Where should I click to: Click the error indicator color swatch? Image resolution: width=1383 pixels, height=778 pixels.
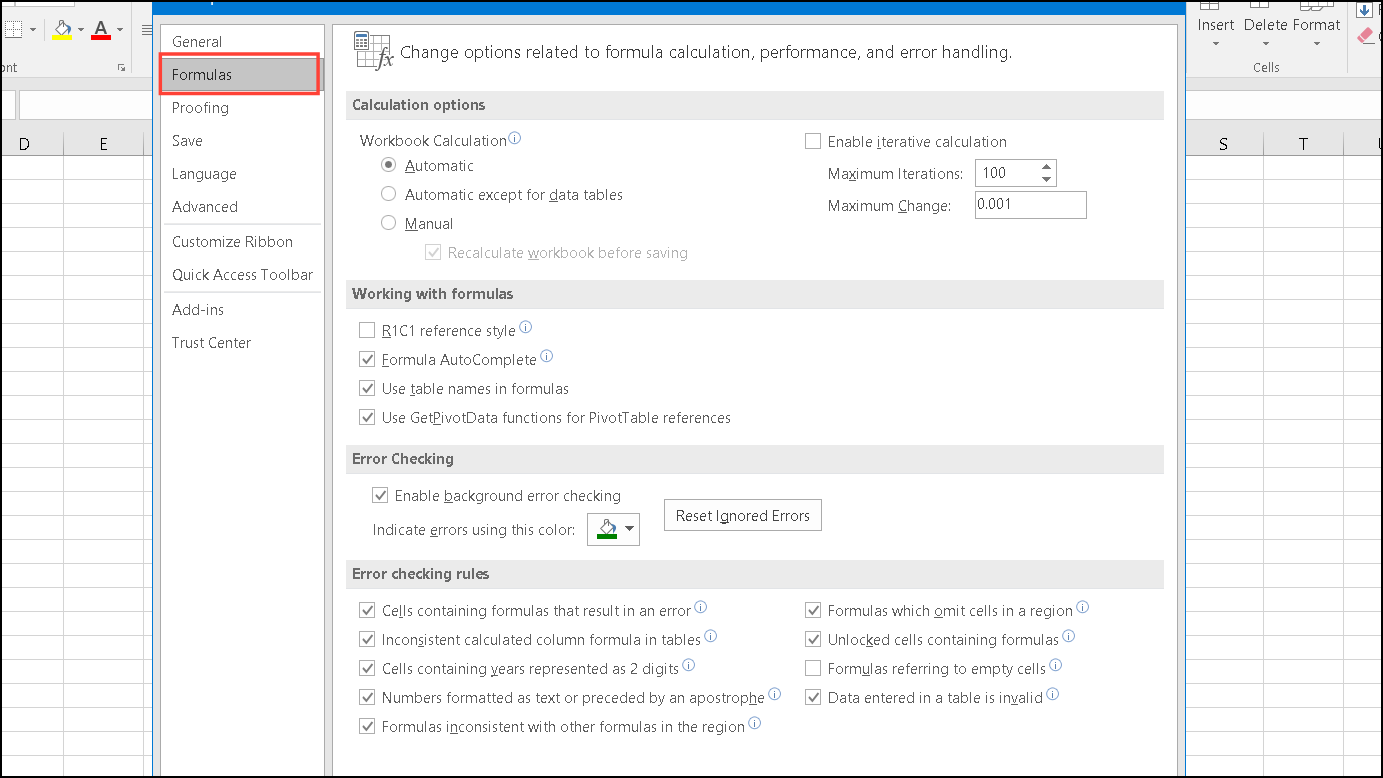point(605,529)
